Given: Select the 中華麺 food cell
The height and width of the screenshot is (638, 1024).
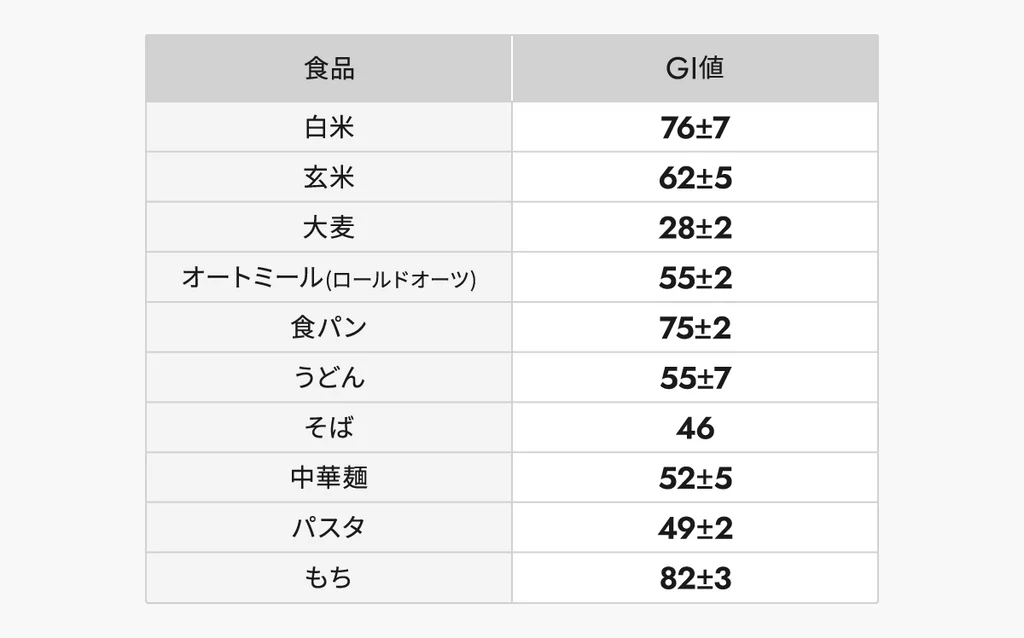Looking at the screenshot, I should click(x=329, y=478).
